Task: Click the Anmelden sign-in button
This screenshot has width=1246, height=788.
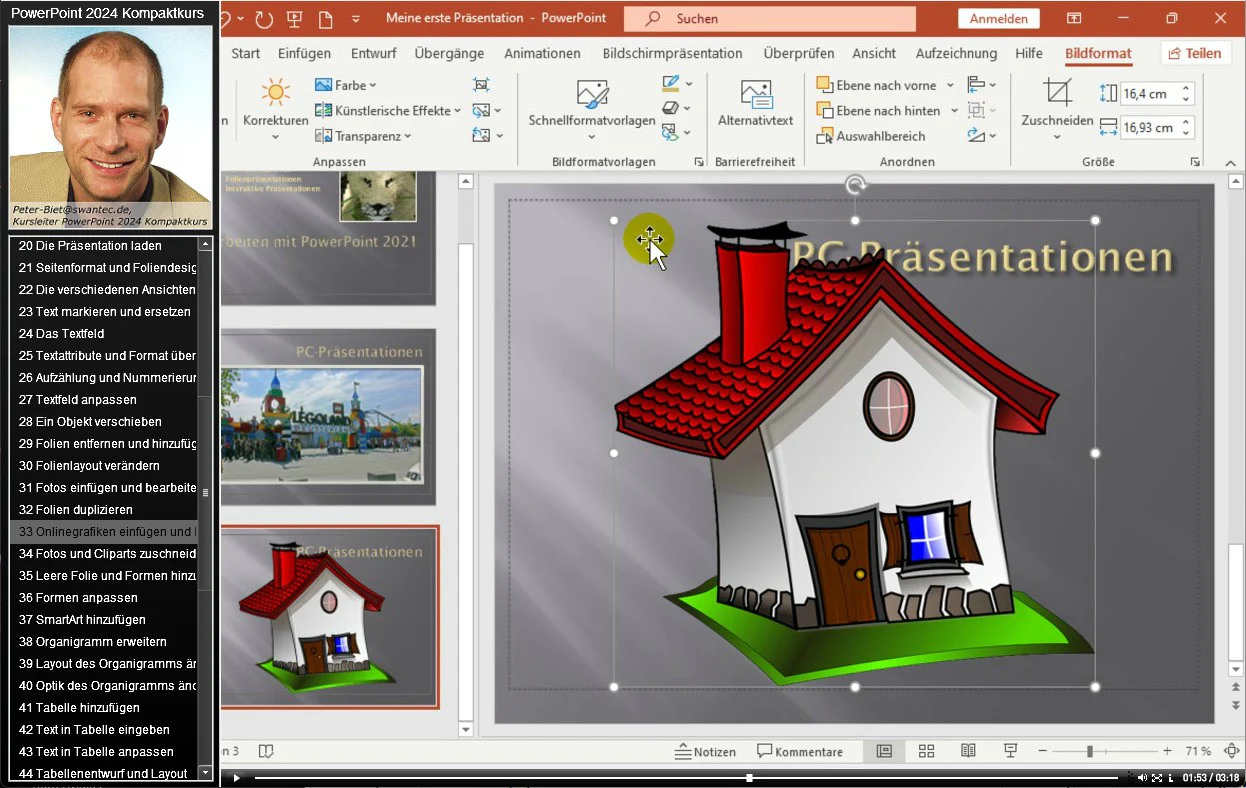Action: point(998,19)
